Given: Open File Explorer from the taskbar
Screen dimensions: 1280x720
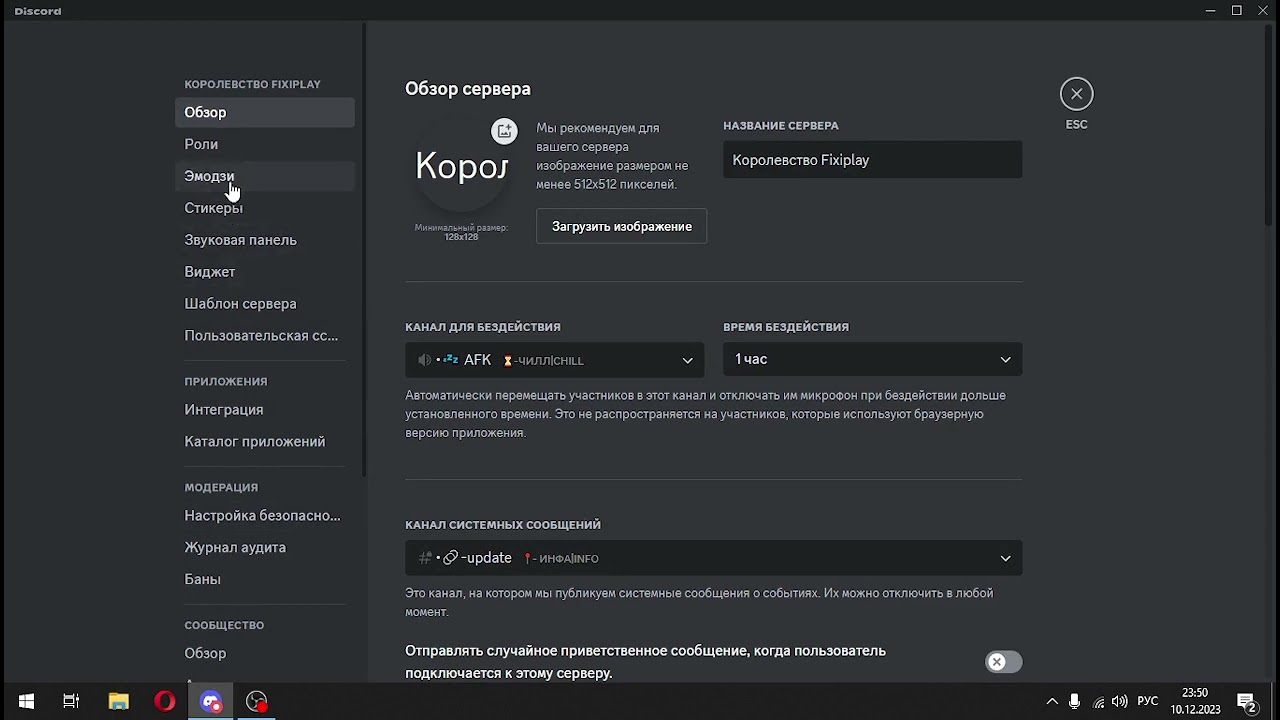Looking at the screenshot, I should 118,702.
